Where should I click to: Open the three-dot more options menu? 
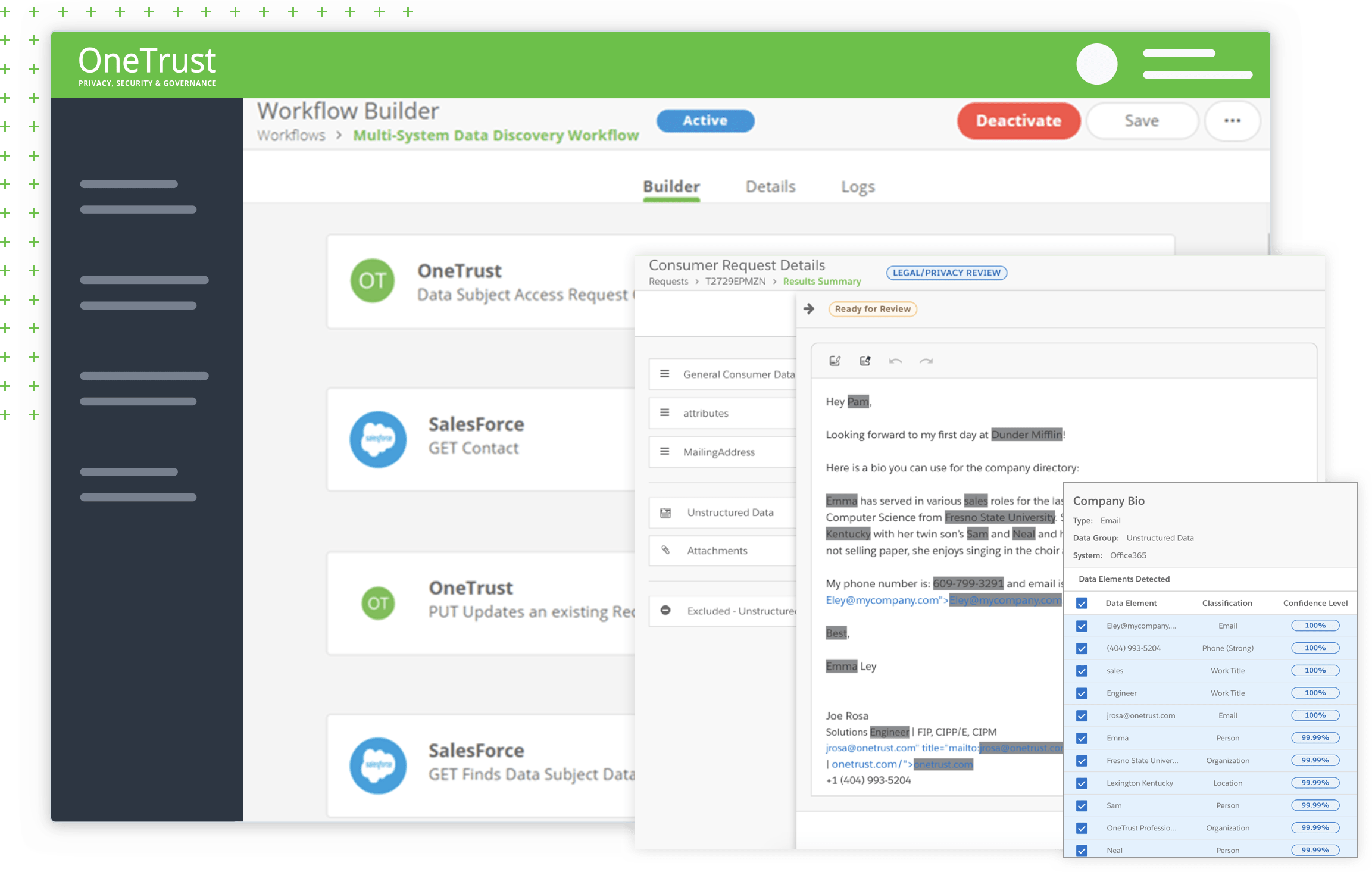pyautogui.click(x=1232, y=121)
